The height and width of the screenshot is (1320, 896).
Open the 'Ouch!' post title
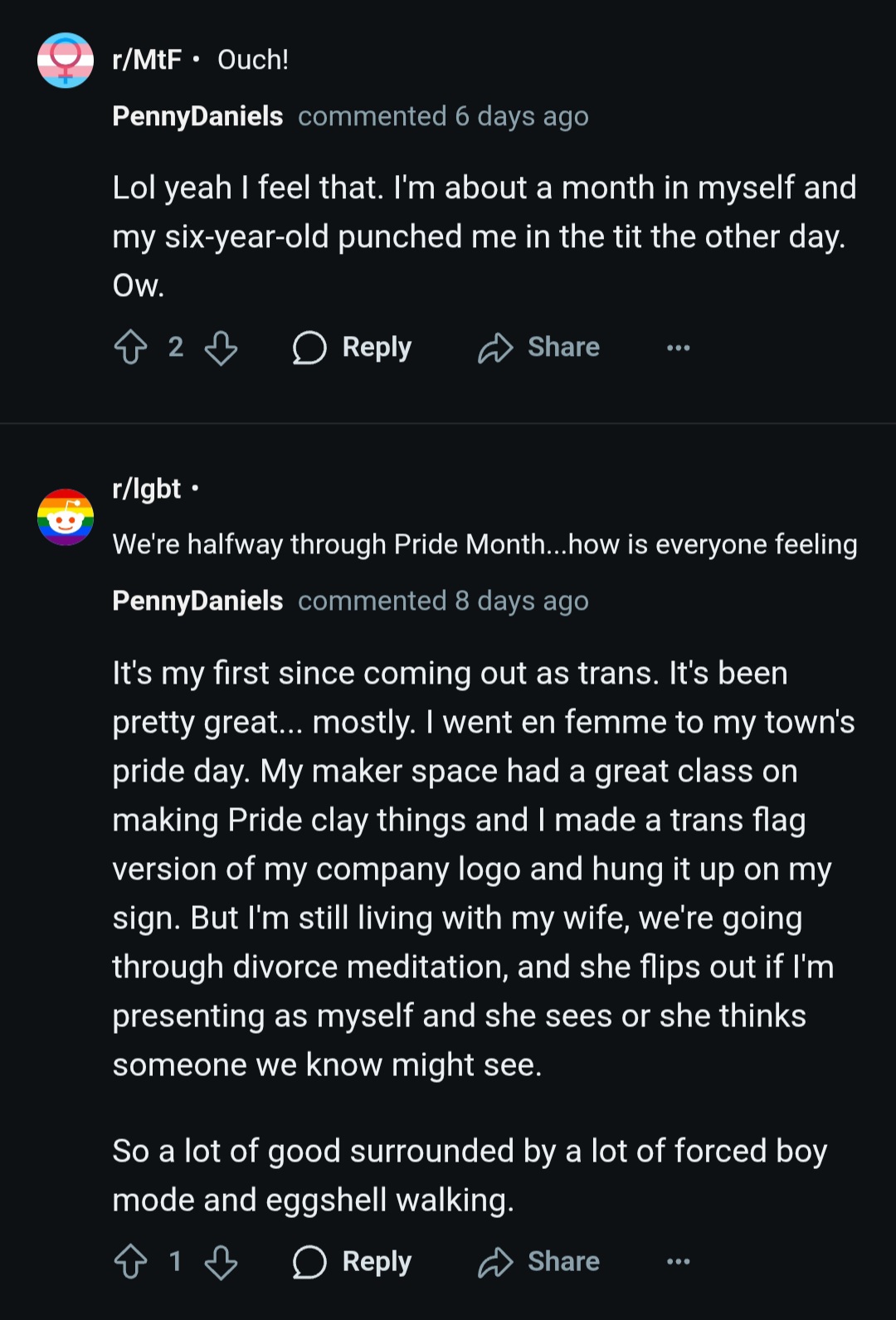(253, 60)
